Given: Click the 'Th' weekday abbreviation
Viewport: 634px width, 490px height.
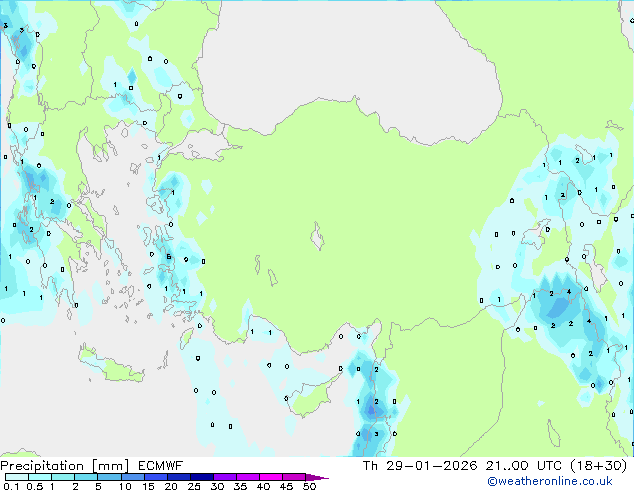Looking at the screenshot, I should [370, 466].
